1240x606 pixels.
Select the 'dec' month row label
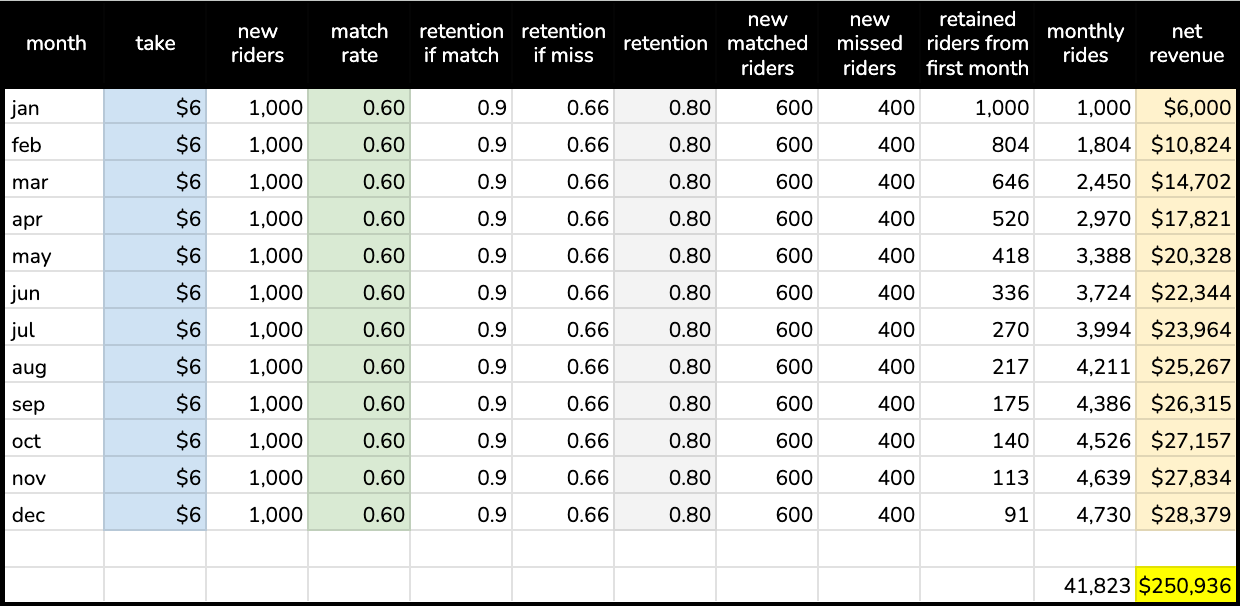tap(54, 515)
